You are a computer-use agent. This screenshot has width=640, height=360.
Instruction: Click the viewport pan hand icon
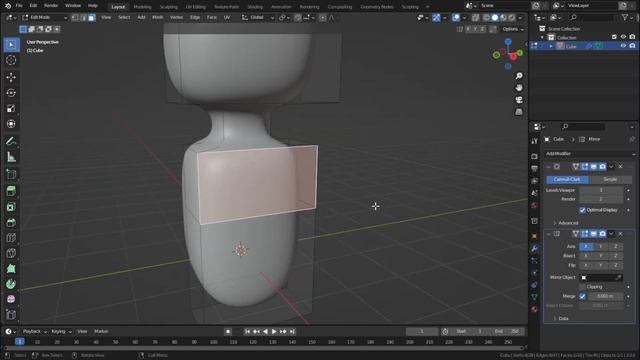point(519,88)
